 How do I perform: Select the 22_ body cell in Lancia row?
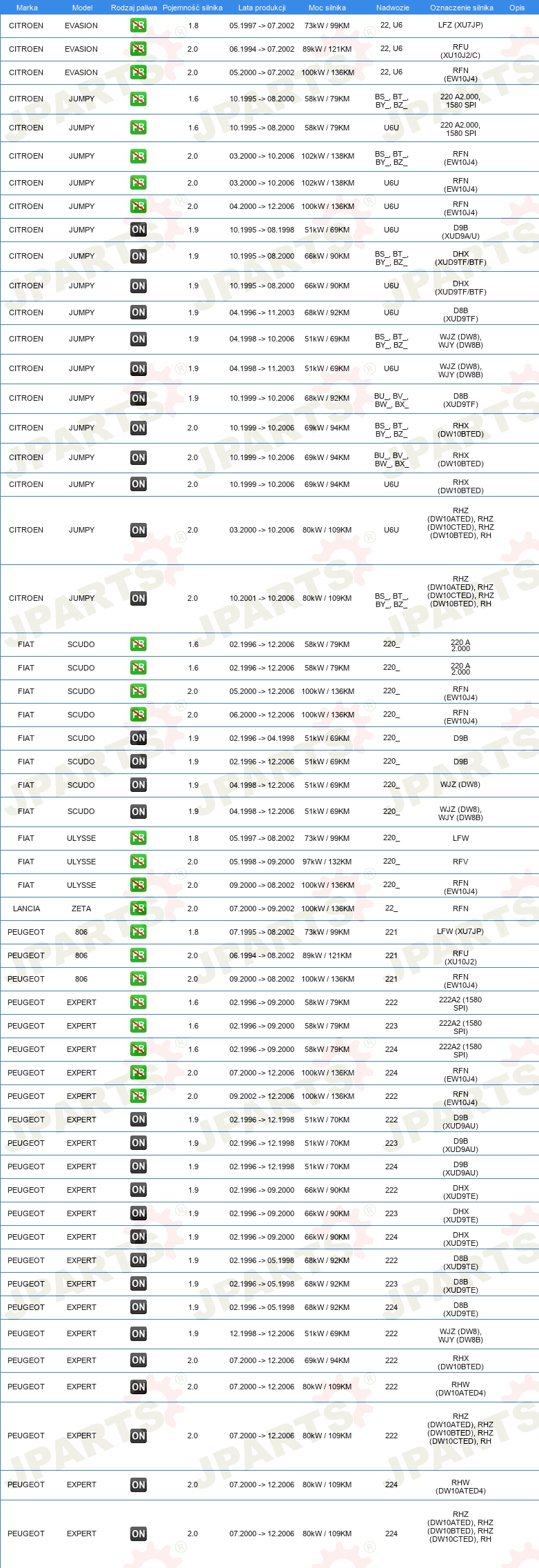391,908
